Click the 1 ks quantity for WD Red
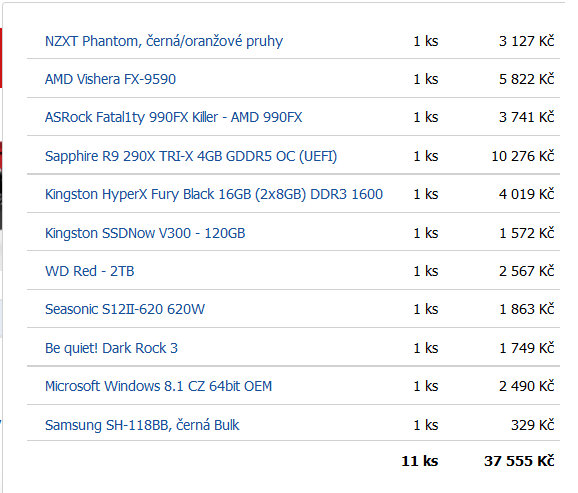This screenshot has height=493, width=578. tap(426, 271)
